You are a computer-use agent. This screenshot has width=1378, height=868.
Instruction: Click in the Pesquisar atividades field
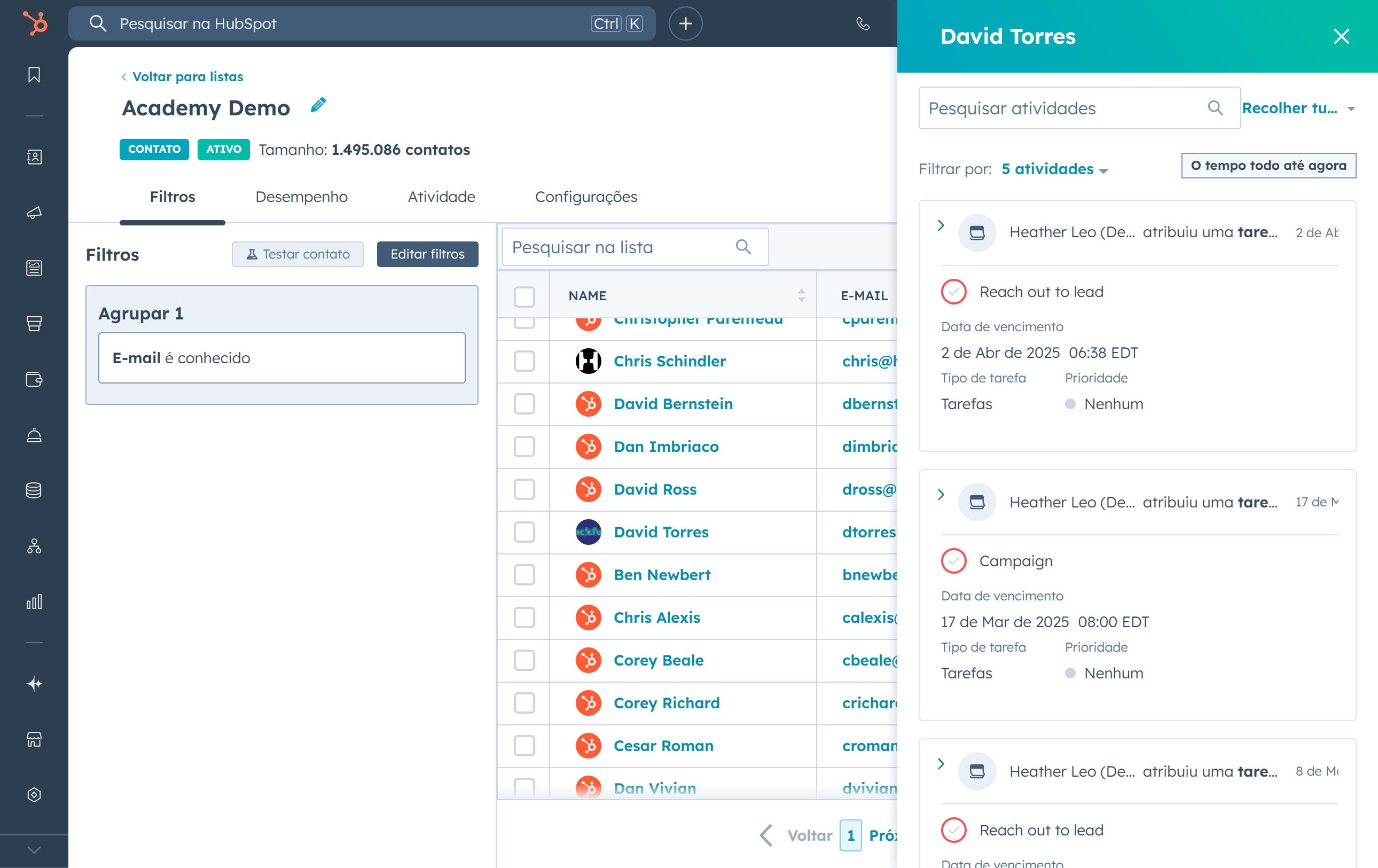1079,108
